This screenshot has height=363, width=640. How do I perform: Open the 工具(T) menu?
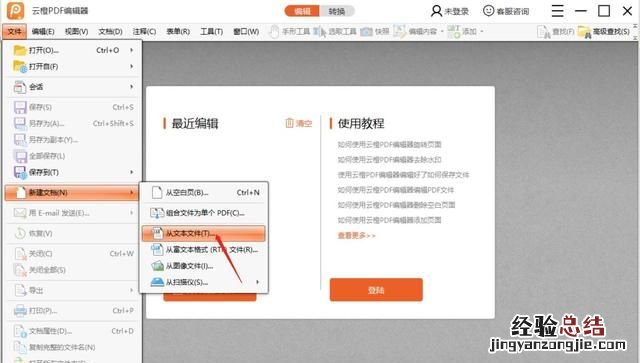[211, 31]
